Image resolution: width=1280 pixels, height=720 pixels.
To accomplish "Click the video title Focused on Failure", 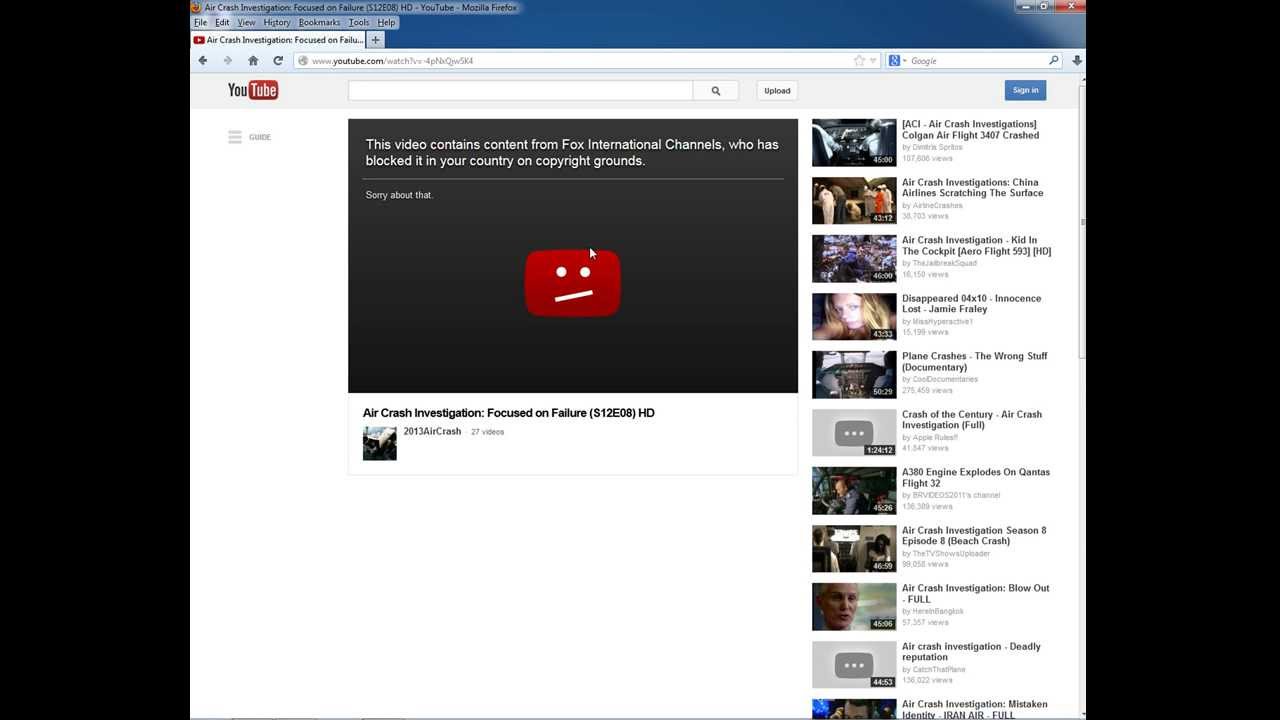I will 508,413.
